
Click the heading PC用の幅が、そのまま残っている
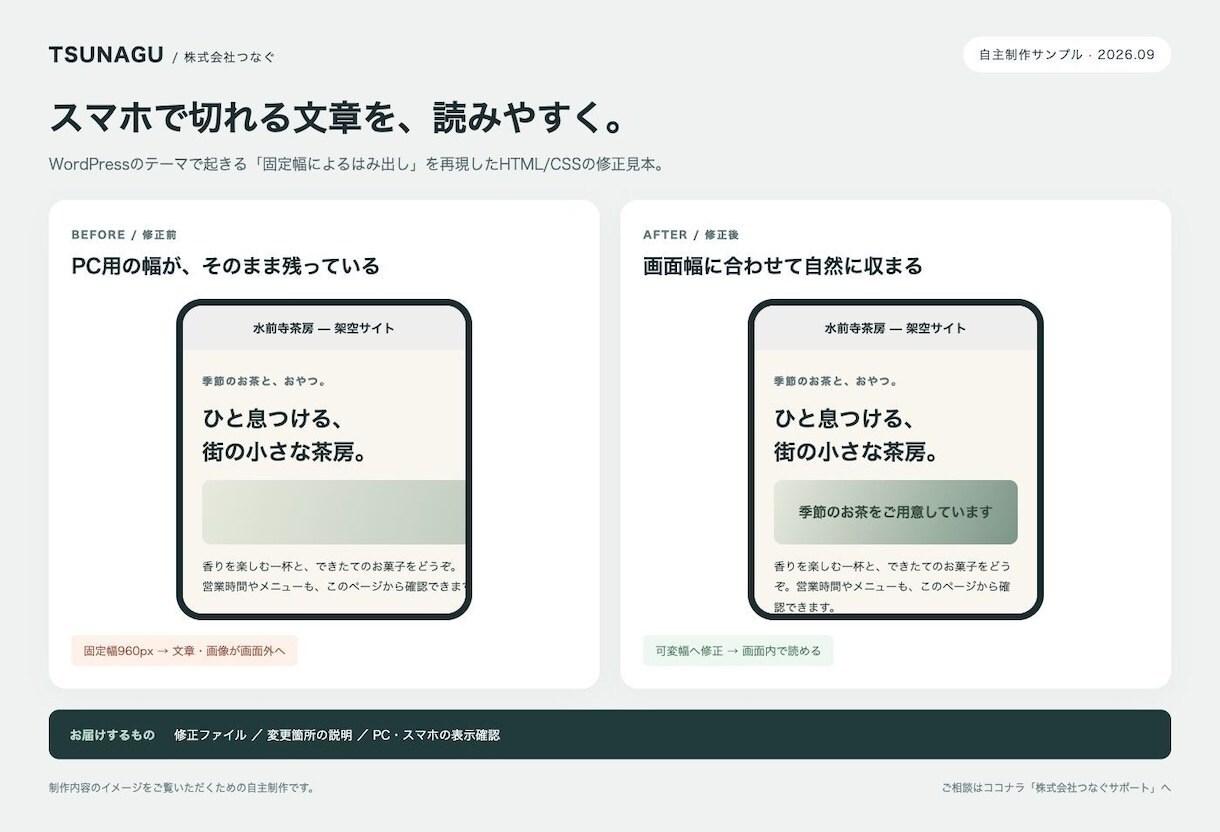click(226, 266)
